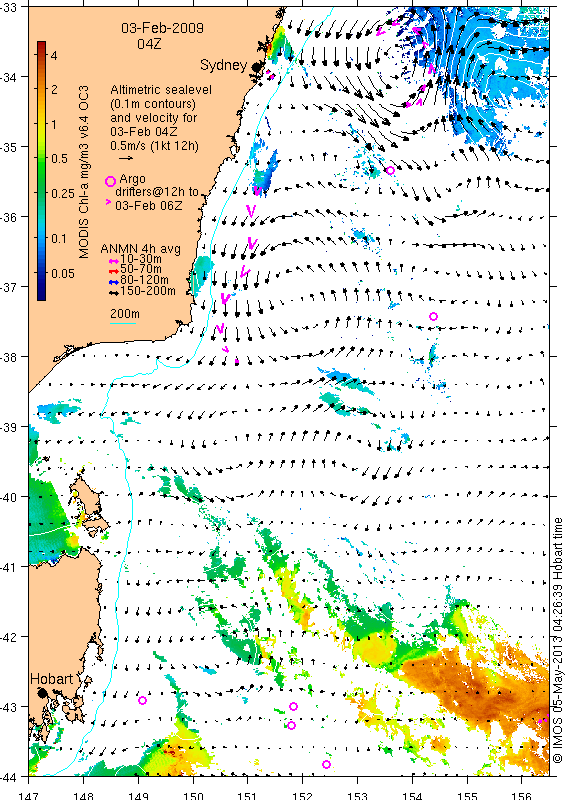Click Argo float circle near 43.0S 151.8E

(293, 706)
